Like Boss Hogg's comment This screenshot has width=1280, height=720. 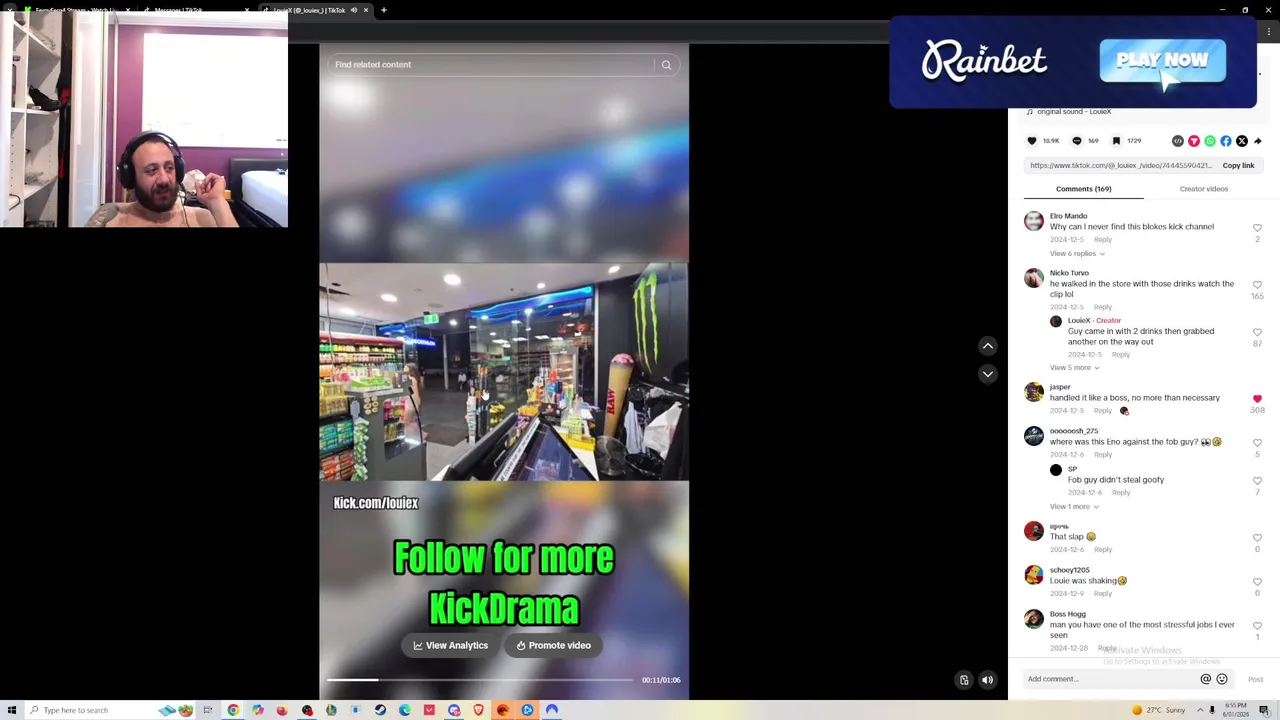(x=1257, y=626)
